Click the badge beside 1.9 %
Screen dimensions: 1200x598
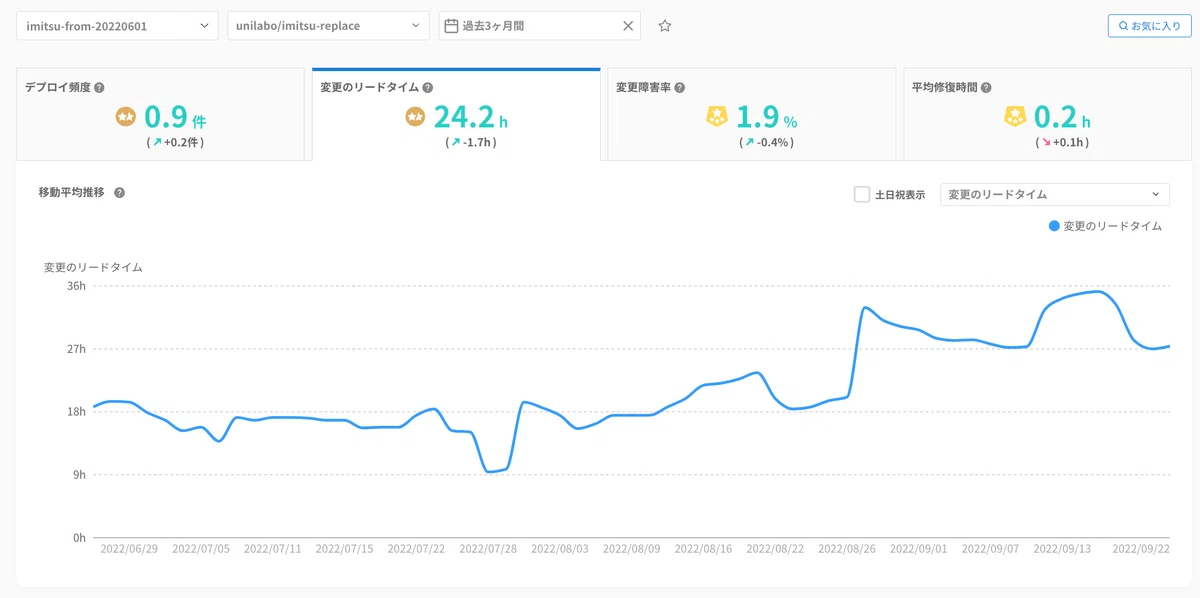[x=717, y=117]
